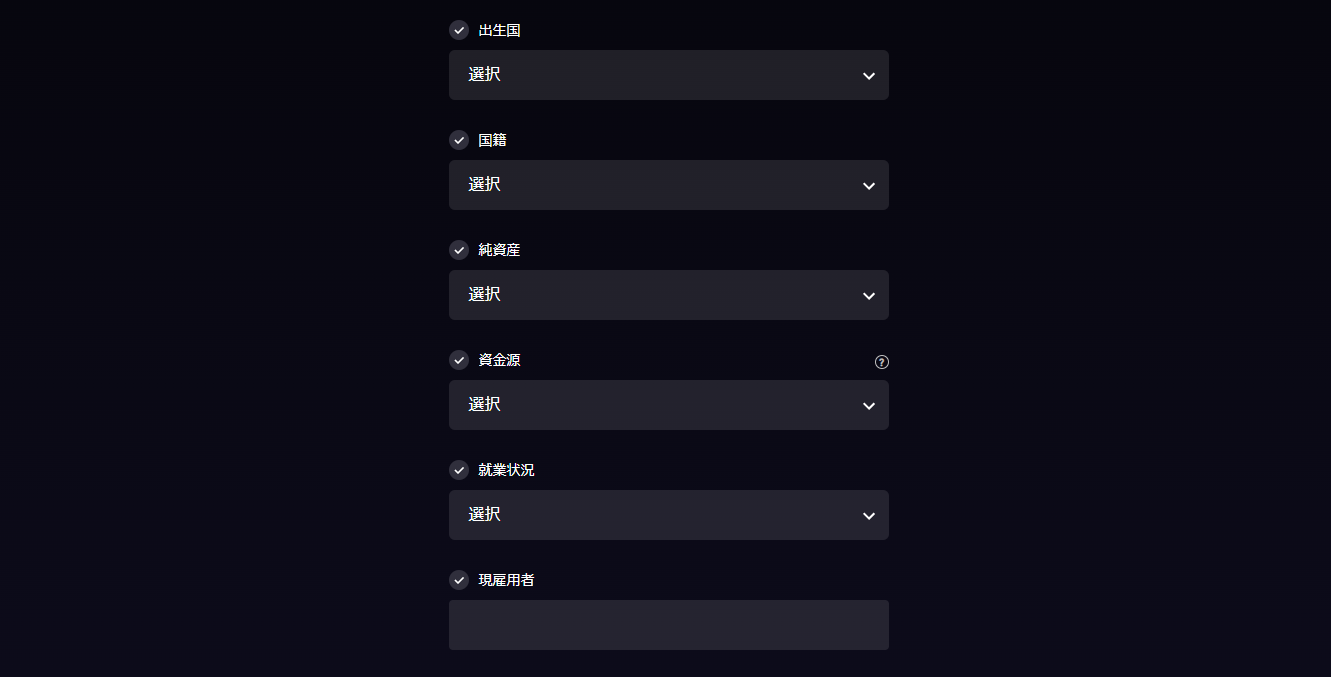Expand the 純資産 dropdown chevron
This screenshot has width=1331, height=677.
click(x=869, y=296)
